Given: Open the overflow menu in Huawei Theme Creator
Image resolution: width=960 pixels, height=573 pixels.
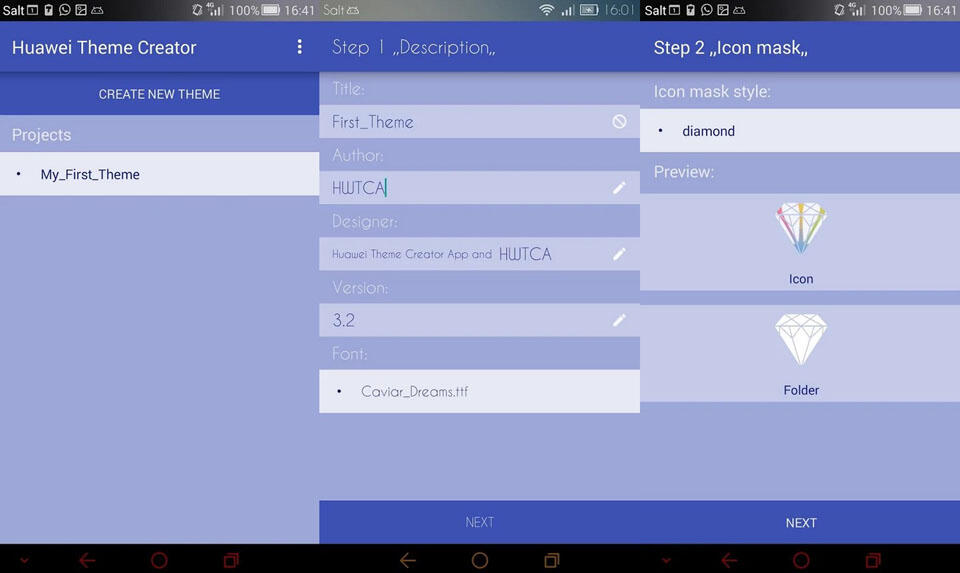Looking at the screenshot, I should [x=299, y=47].
